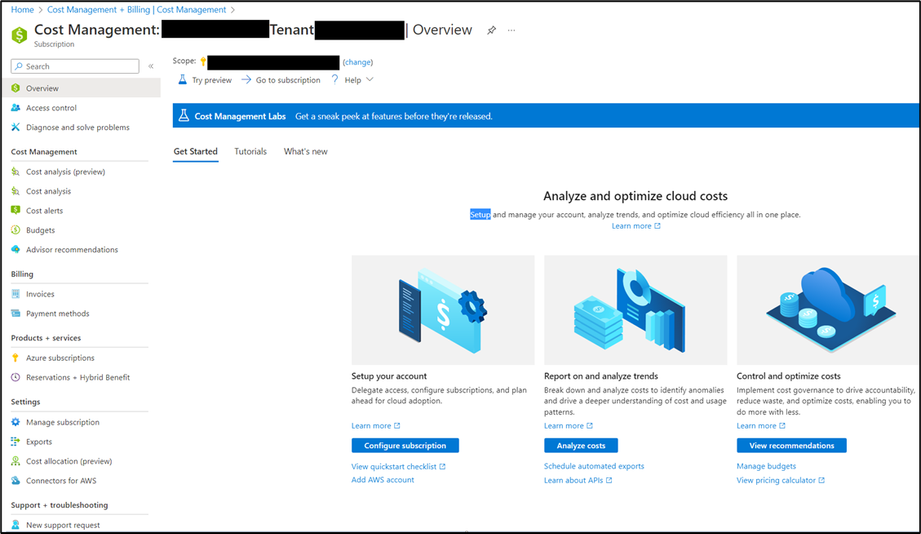Click the scope (change) link
The height and width of the screenshot is (534, 921).
(x=358, y=62)
